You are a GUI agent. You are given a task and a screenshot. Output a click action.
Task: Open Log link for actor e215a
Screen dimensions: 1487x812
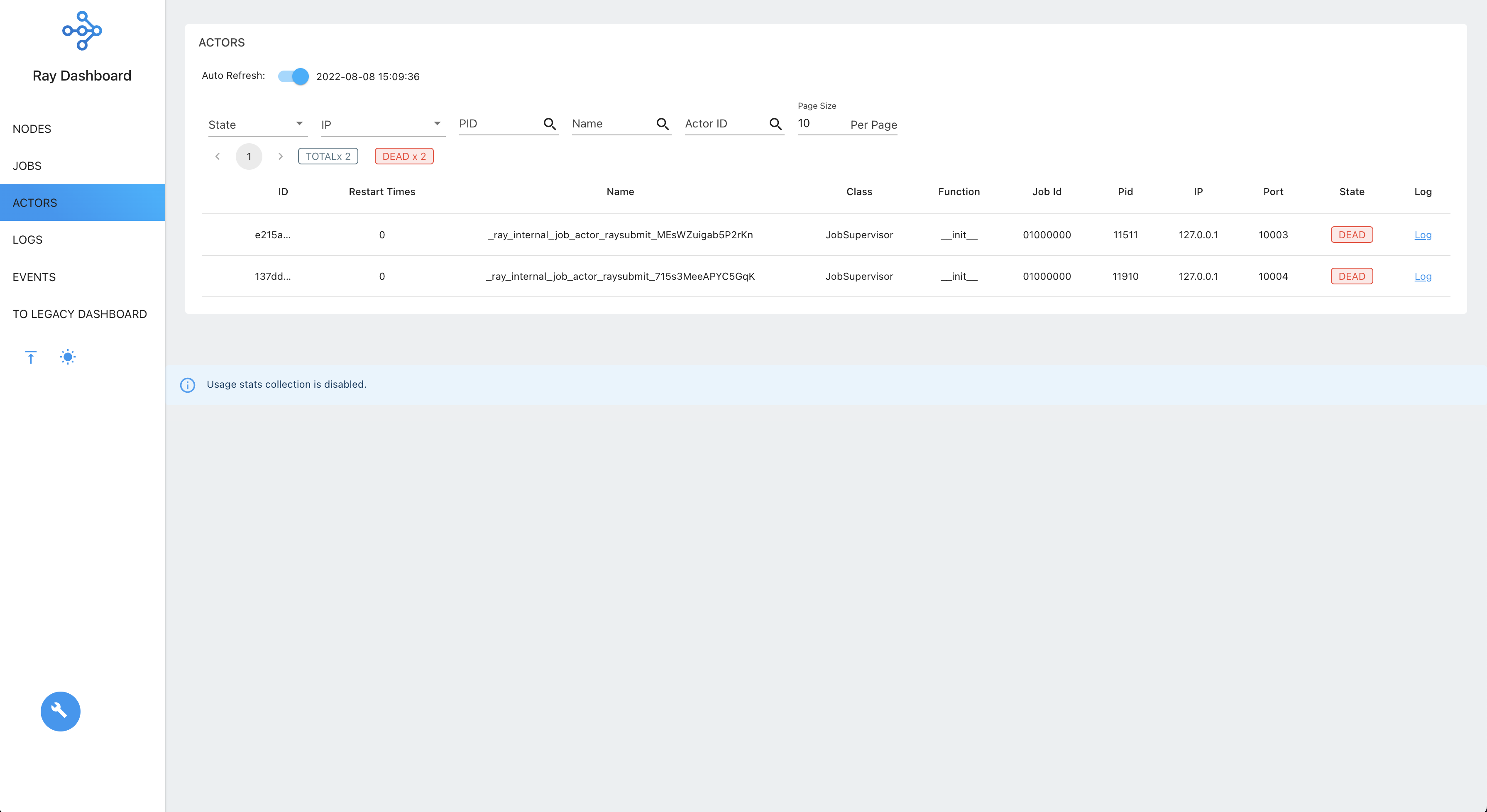coord(1422,235)
